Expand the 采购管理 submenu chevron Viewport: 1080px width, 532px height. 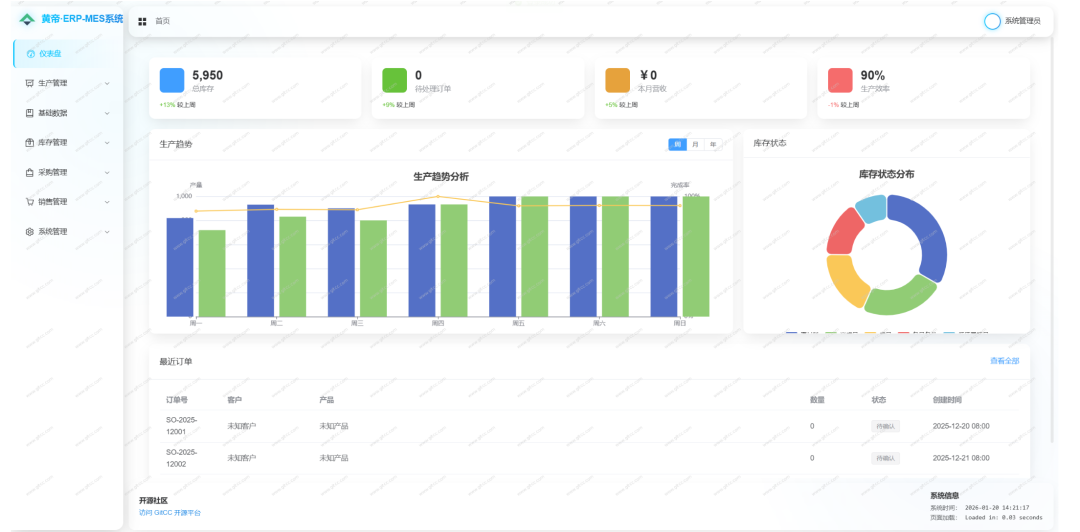[x=107, y=172]
